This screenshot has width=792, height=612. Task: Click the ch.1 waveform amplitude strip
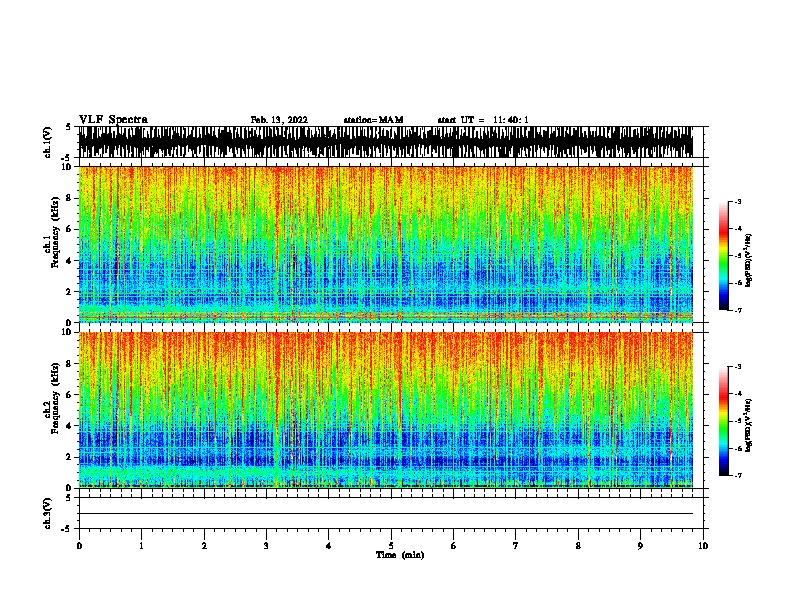coord(386,142)
